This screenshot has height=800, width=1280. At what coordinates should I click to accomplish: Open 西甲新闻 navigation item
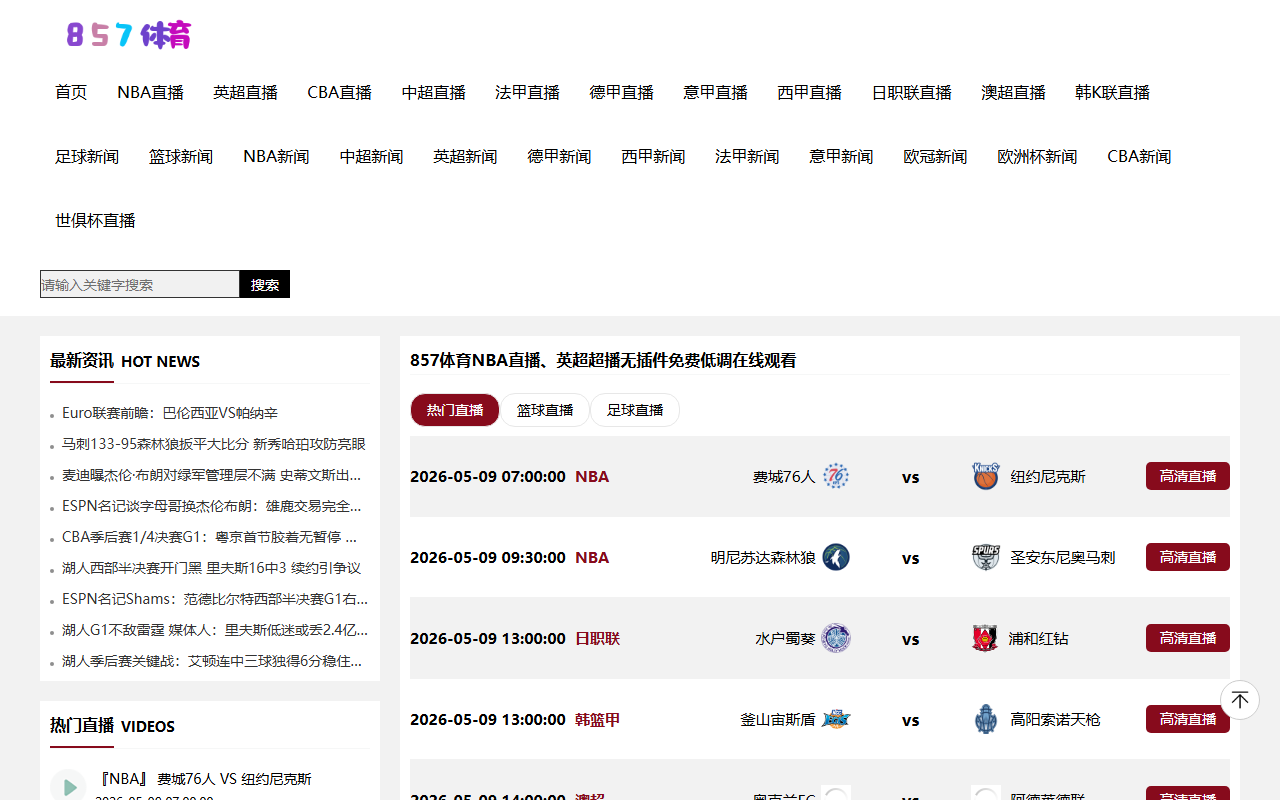pyautogui.click(x=653, y=156)
